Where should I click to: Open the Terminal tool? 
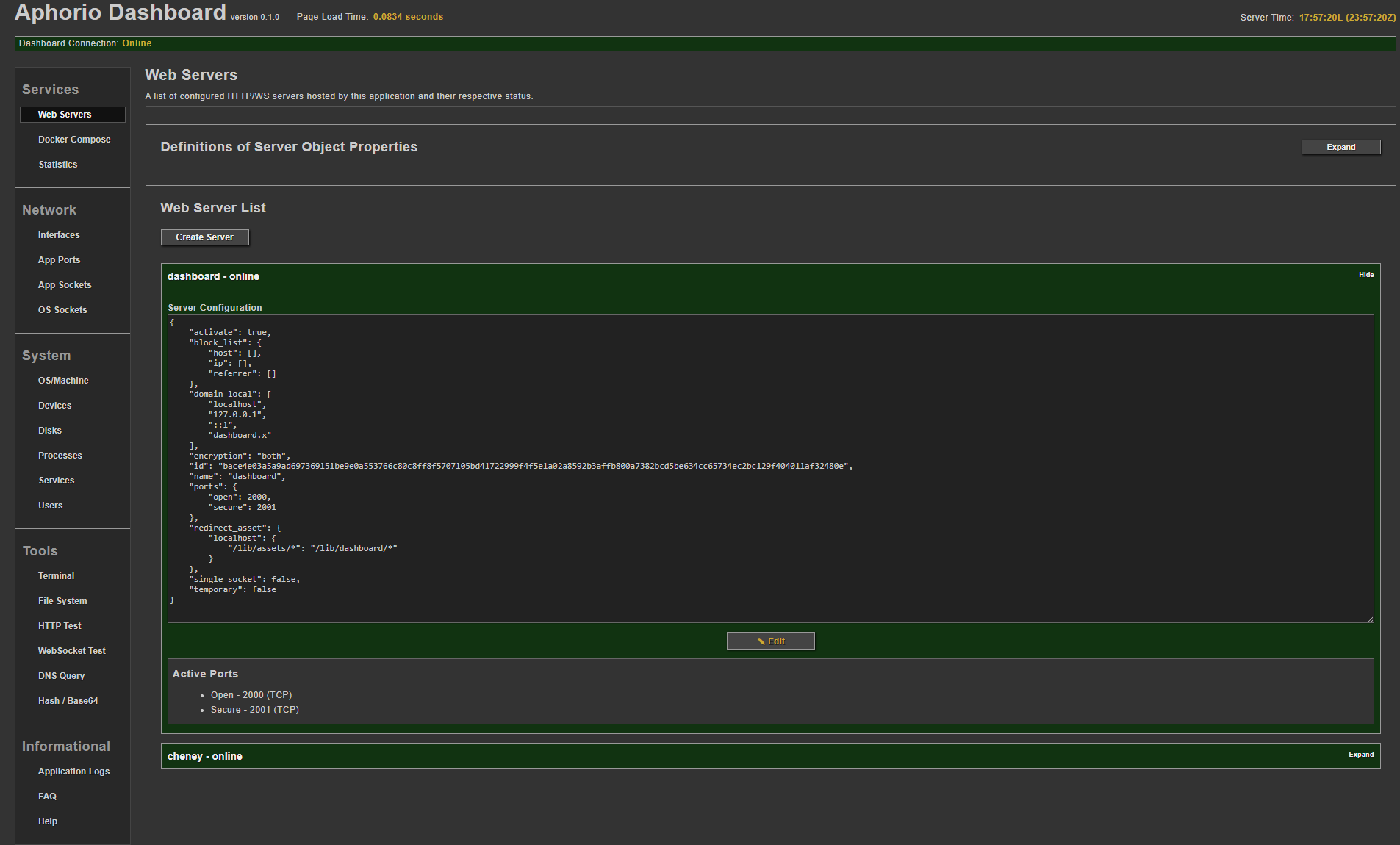pos(57,576)
